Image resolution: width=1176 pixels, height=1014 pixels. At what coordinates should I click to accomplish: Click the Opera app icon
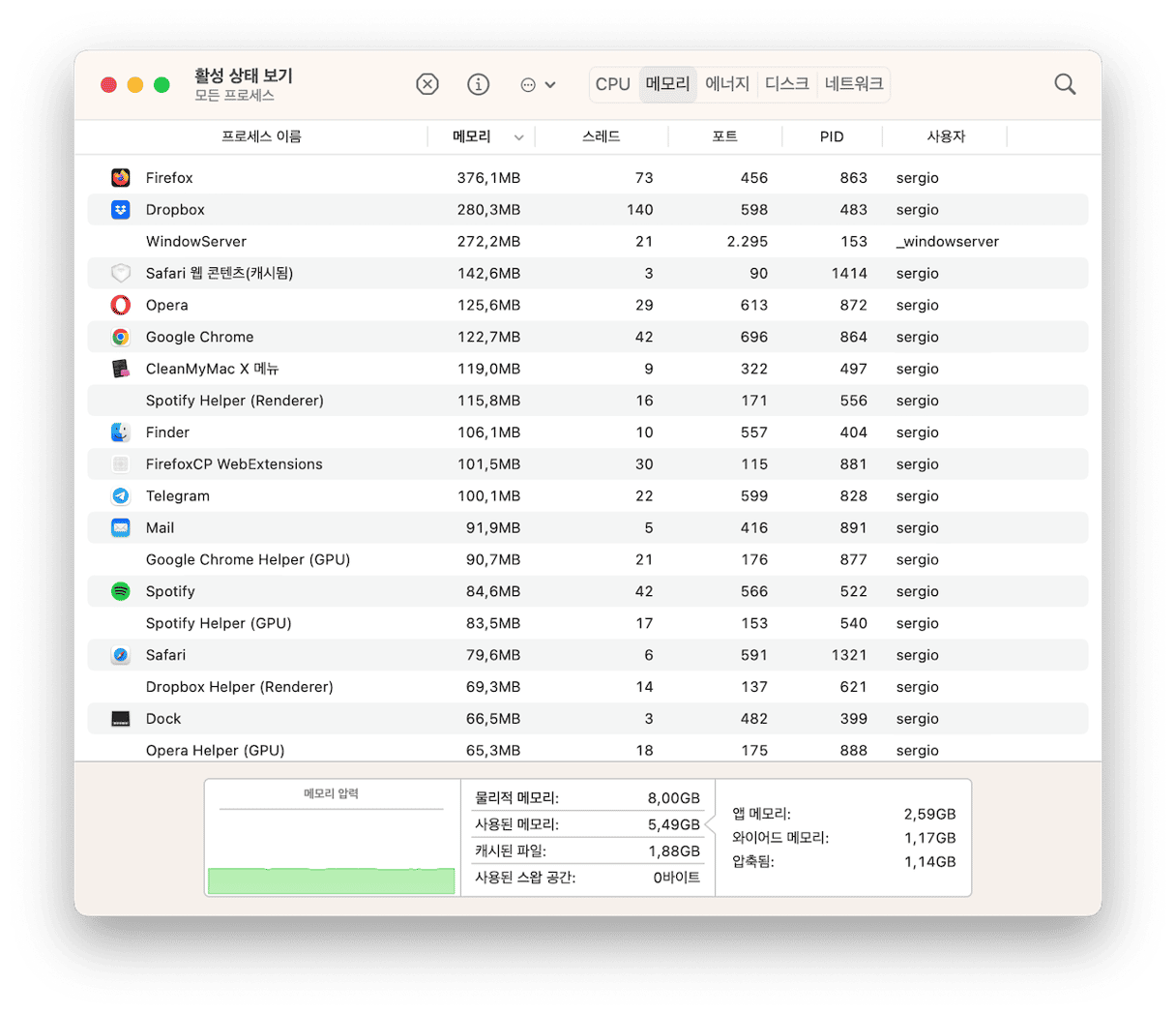click(x=120, y=305)
